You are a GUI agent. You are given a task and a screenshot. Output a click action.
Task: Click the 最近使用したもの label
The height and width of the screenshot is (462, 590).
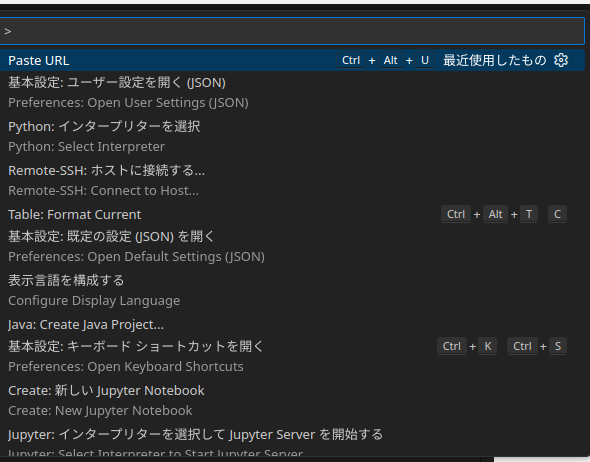point(494,60)
